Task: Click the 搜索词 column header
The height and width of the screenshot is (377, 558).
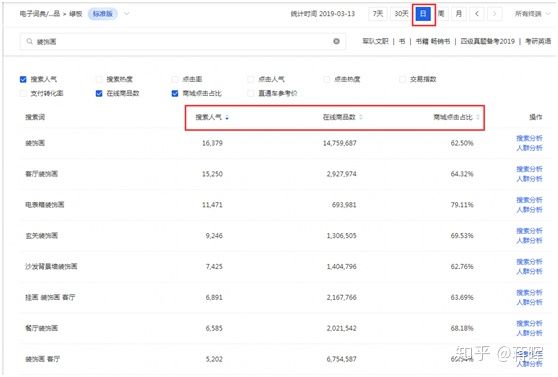Action: click(35, 117)
